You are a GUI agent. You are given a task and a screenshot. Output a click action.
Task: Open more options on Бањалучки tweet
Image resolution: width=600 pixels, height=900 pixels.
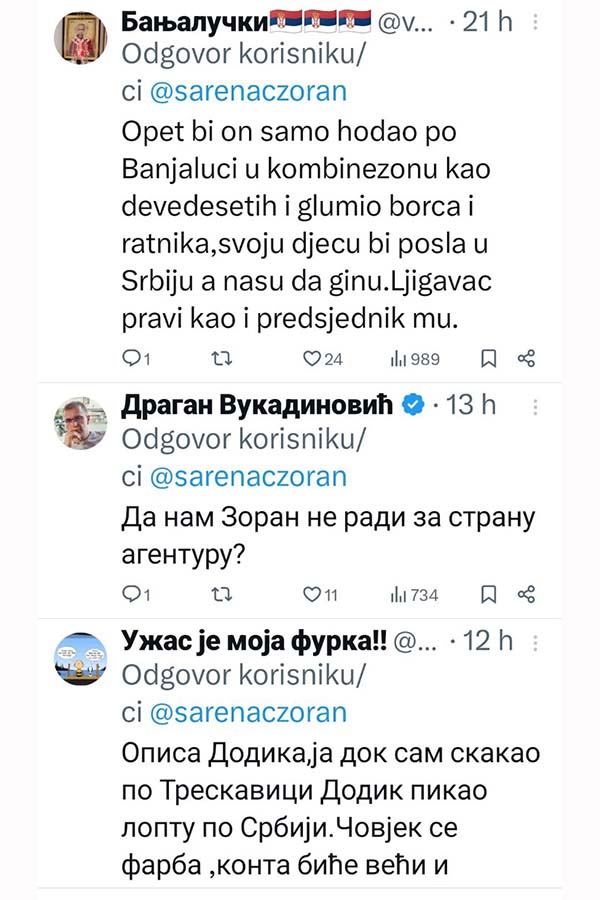pyautogui.click(x=537, y=21)
